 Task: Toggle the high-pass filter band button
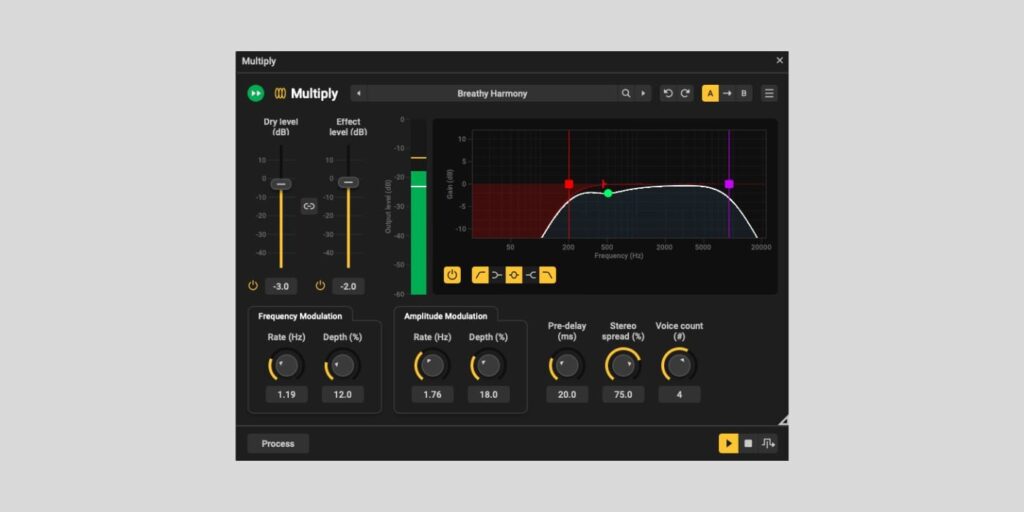coord(480,275)
